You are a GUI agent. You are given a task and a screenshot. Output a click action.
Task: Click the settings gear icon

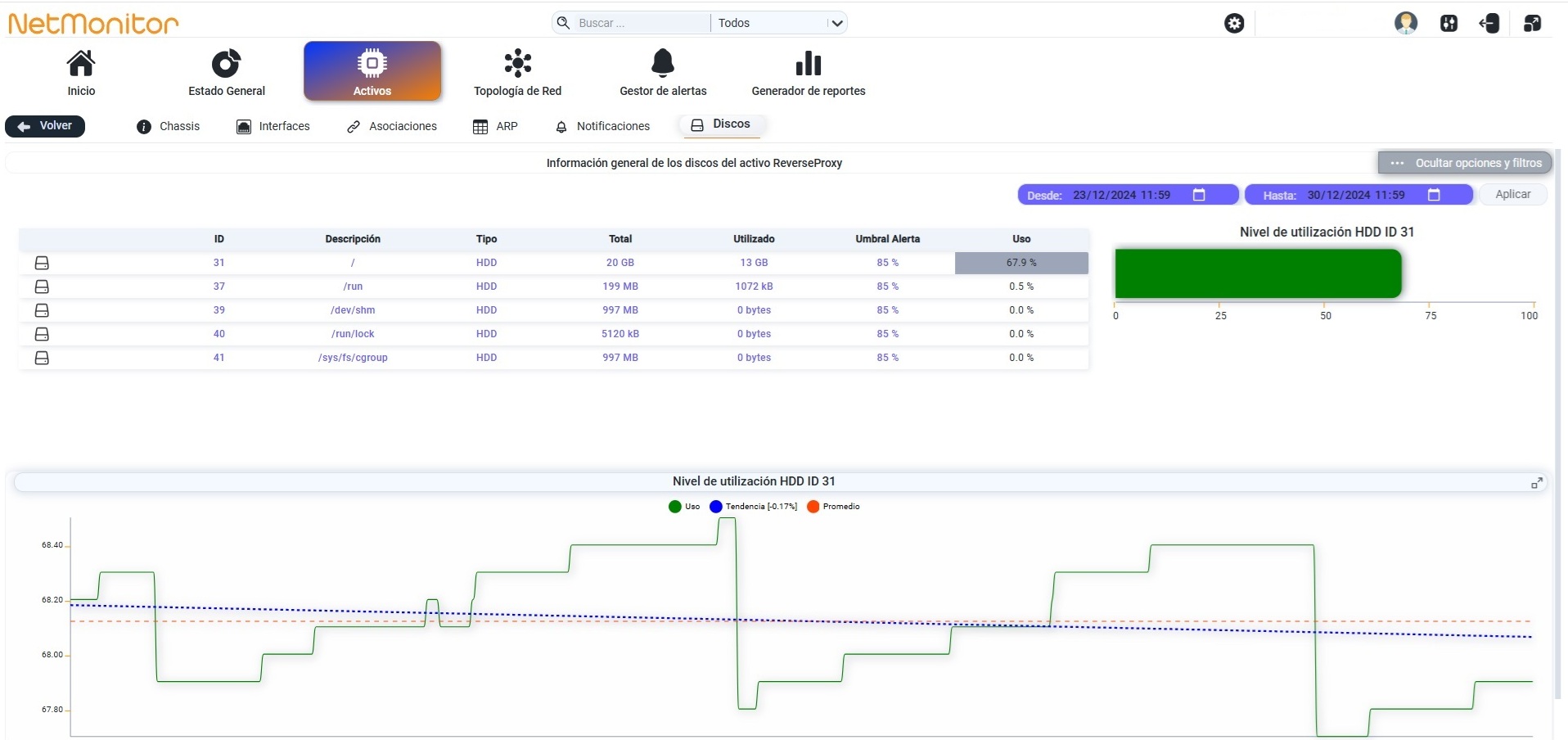pos(1234,23)
